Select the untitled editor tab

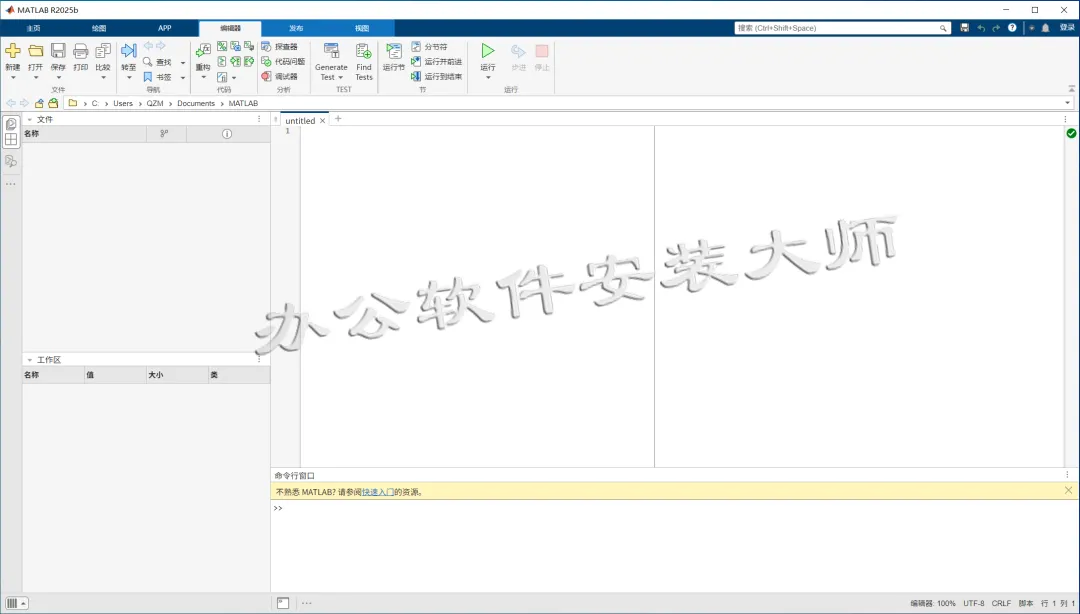coord(300,121)
